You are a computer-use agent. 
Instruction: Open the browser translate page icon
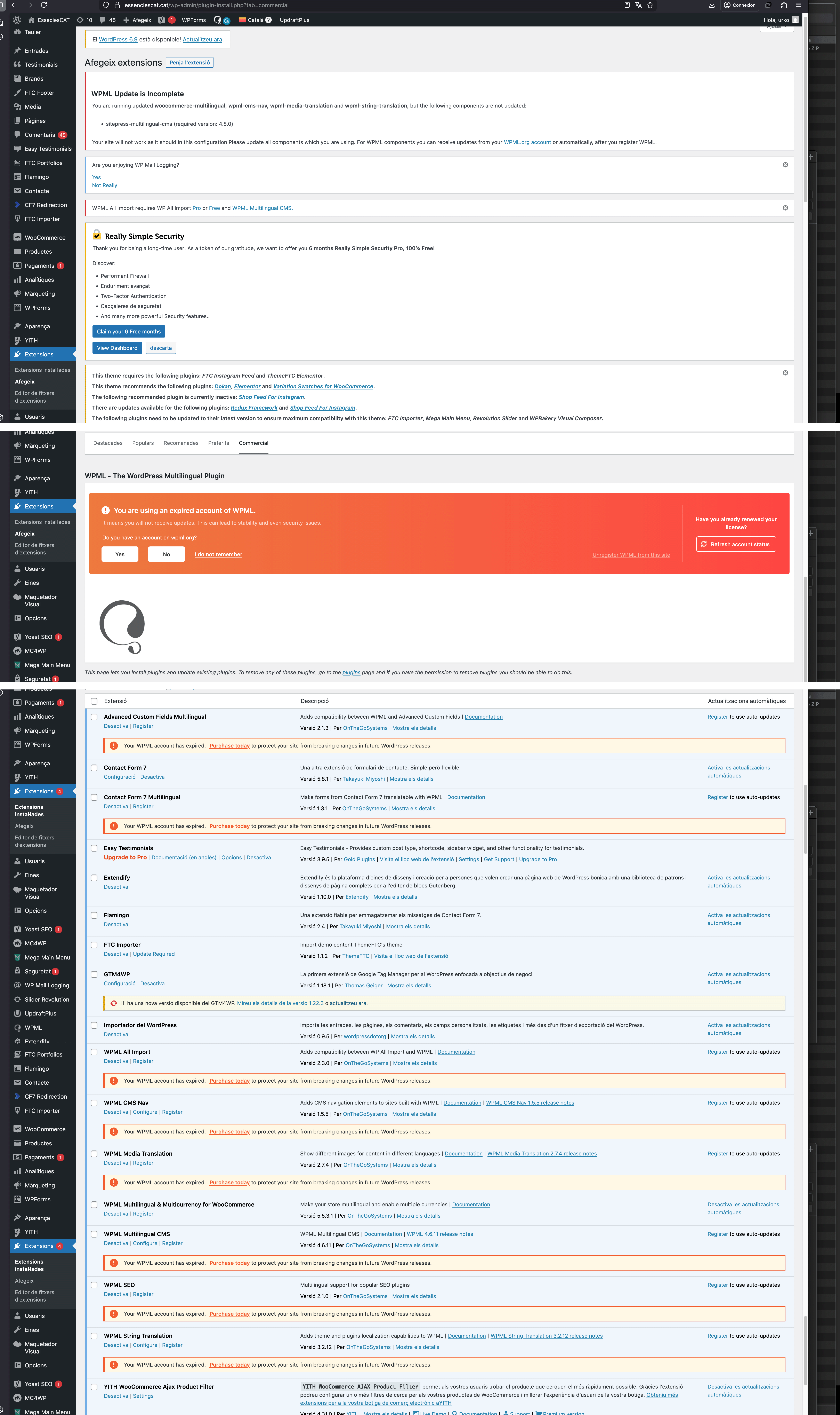[x=638, y=5]
